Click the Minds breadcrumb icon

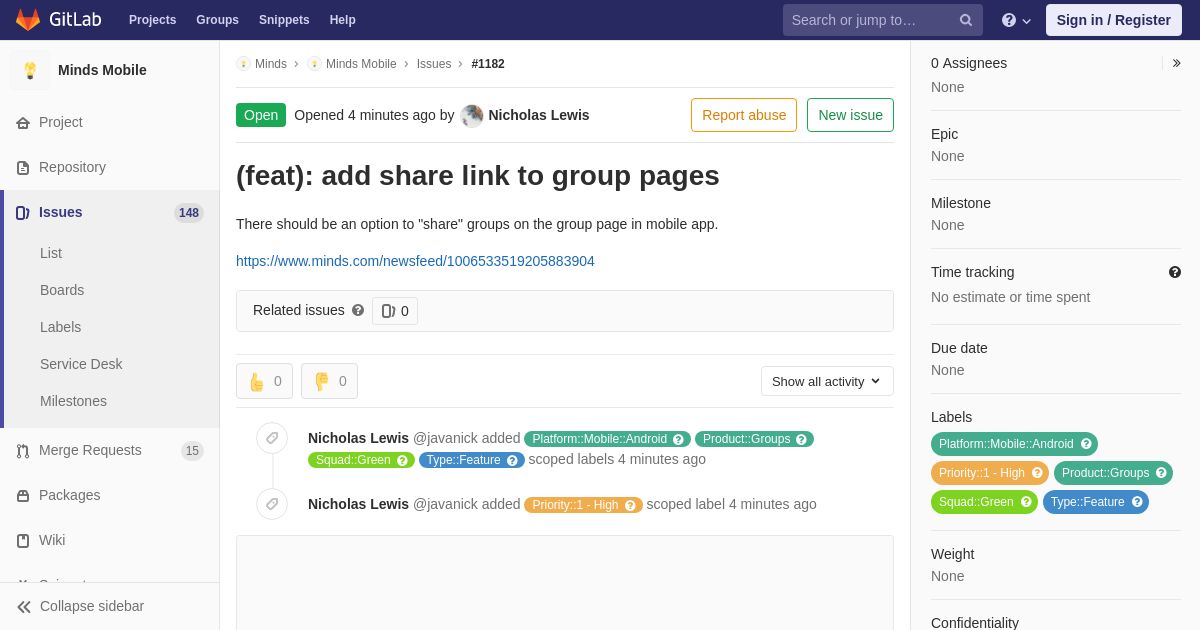[243, 64]
